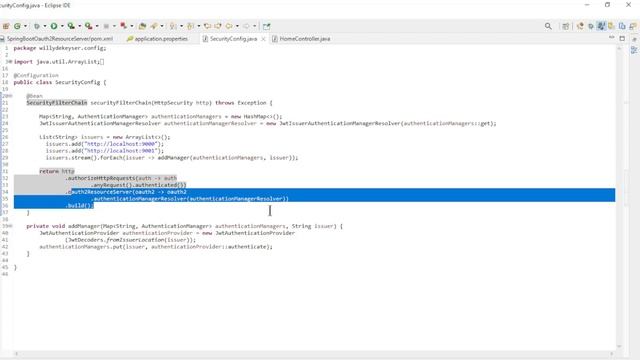This screenshot has width=640, height=360.
Task: Open the Search icon dropdown arrow
Action: point(162,26)
